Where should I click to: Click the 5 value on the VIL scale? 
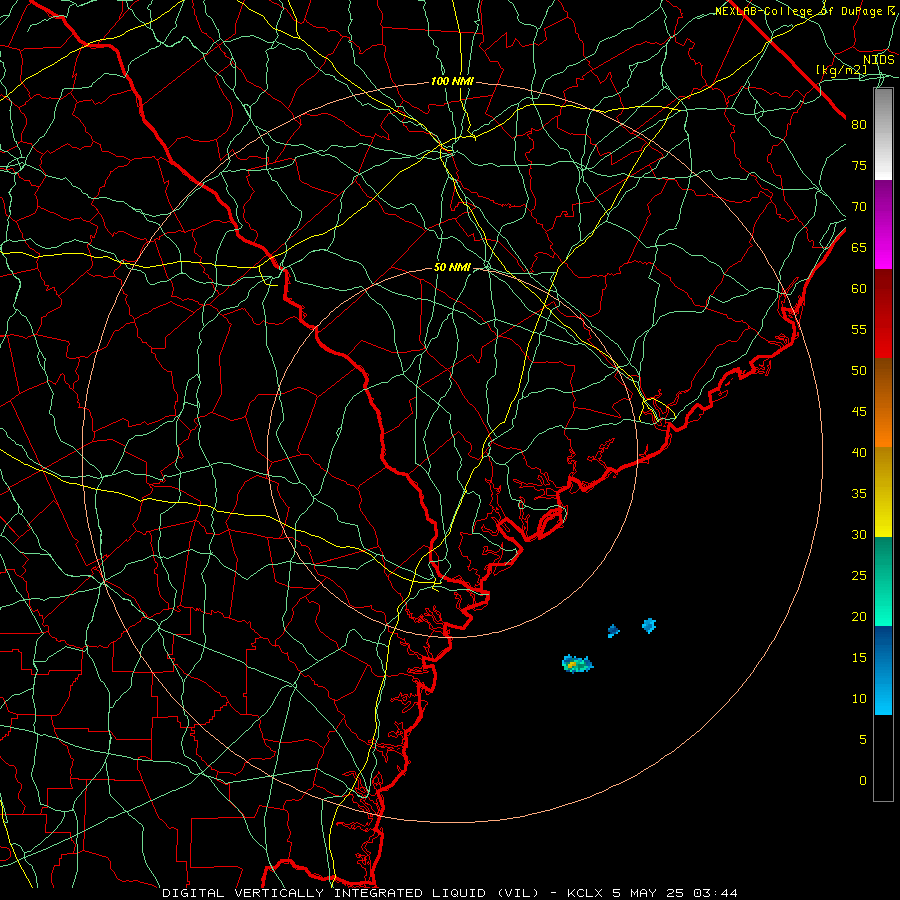(x=863, y=740)
